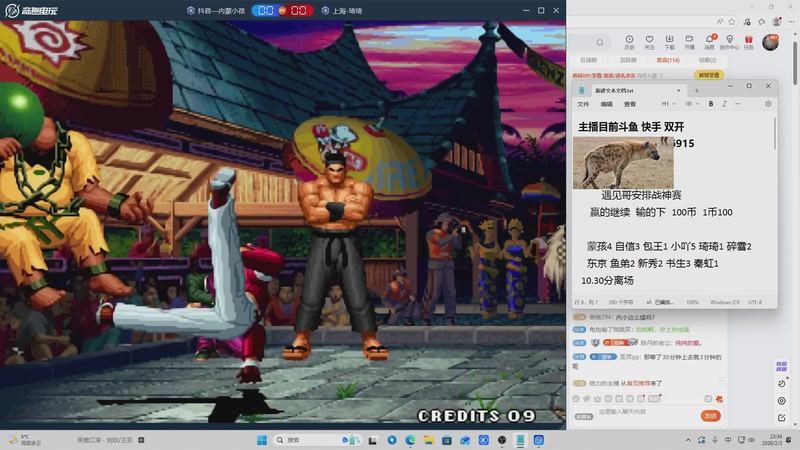The height and width of the screenshot is (450, 800).
Task: Click the user avatar in the page header
Action: click(770, 42)
